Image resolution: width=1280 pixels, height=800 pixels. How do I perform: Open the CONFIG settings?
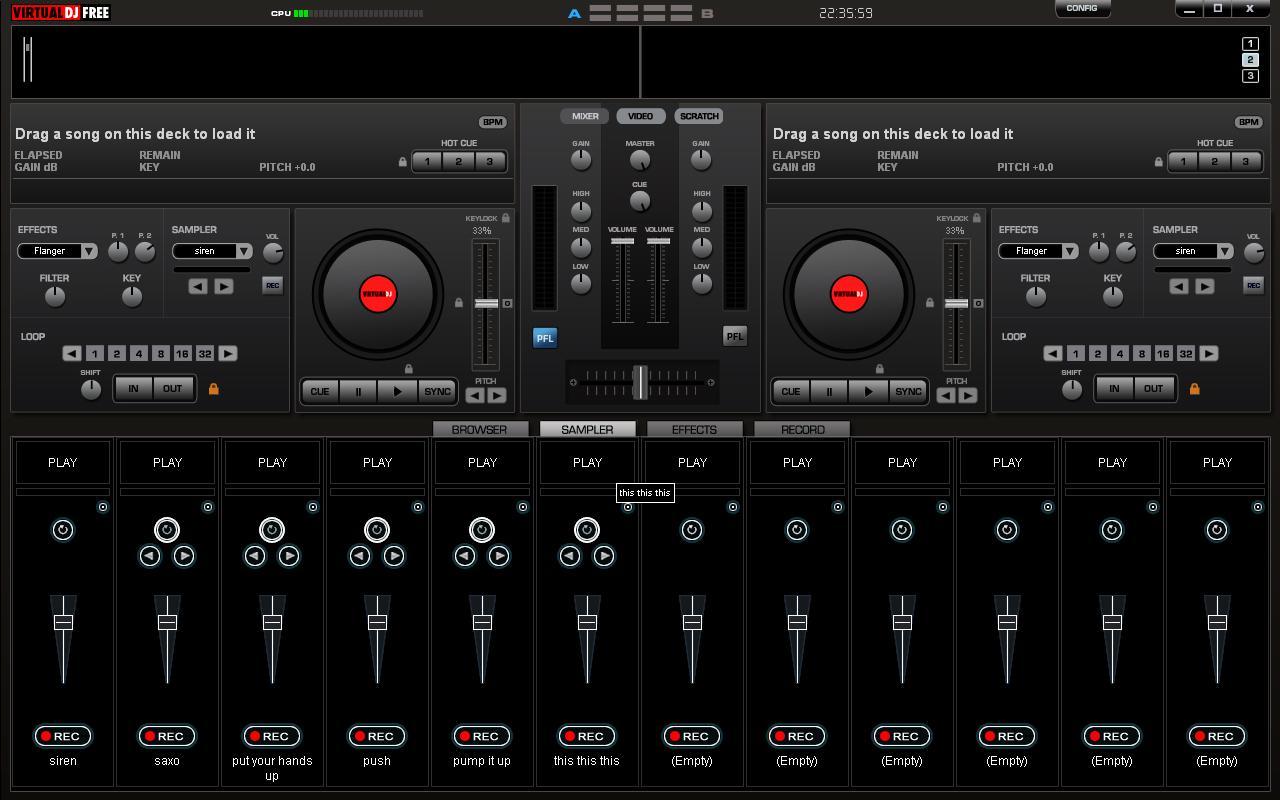tap(1082, 8)
